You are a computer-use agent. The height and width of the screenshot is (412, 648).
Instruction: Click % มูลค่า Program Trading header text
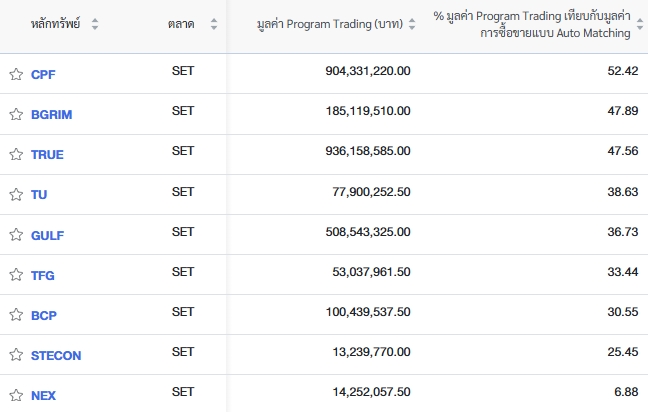[x=532, y=24]
